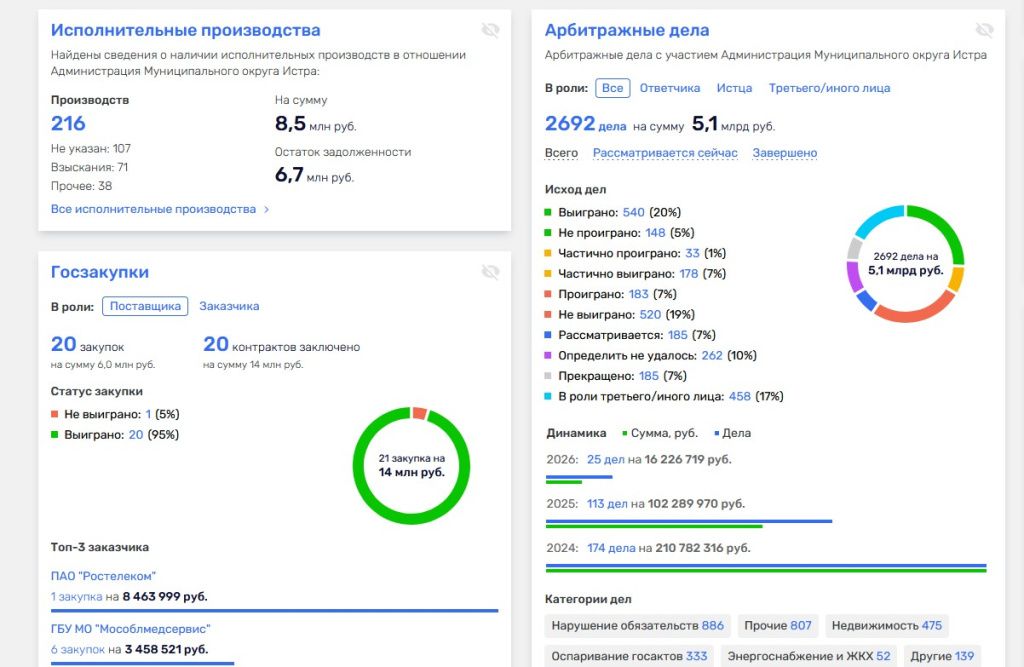Select the Недвижимость 475 category chip
The image size is (1024, 667).
(886, 625)
